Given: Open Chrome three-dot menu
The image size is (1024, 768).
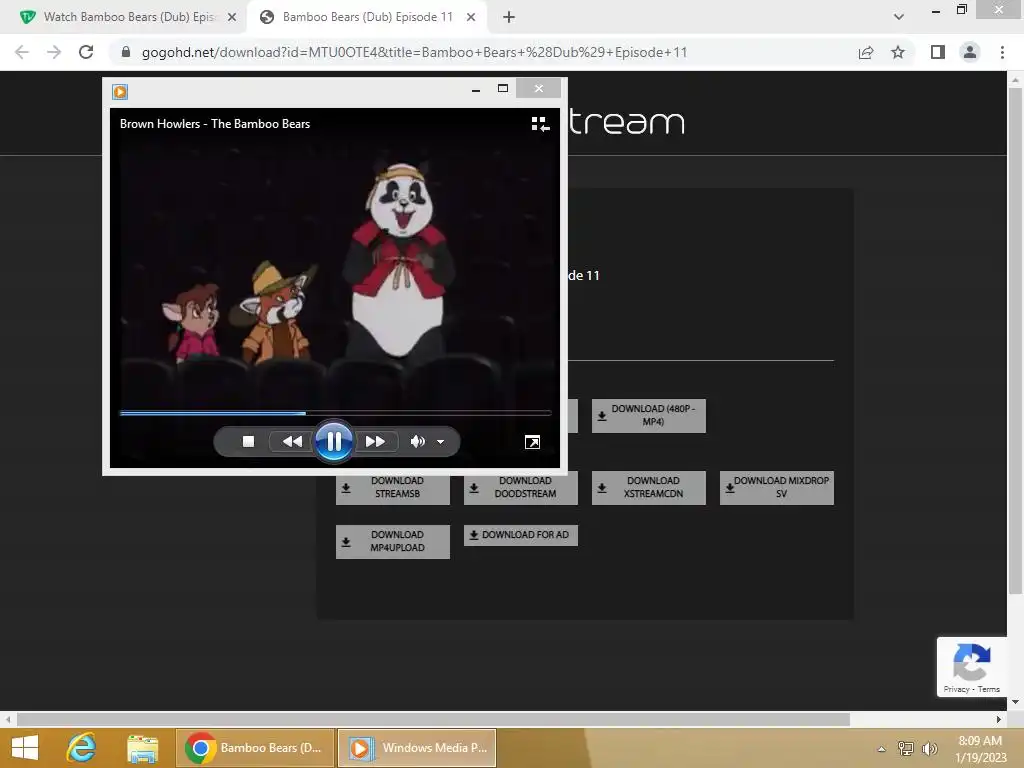Looking at the screenshot, I should click(1002, 52).
